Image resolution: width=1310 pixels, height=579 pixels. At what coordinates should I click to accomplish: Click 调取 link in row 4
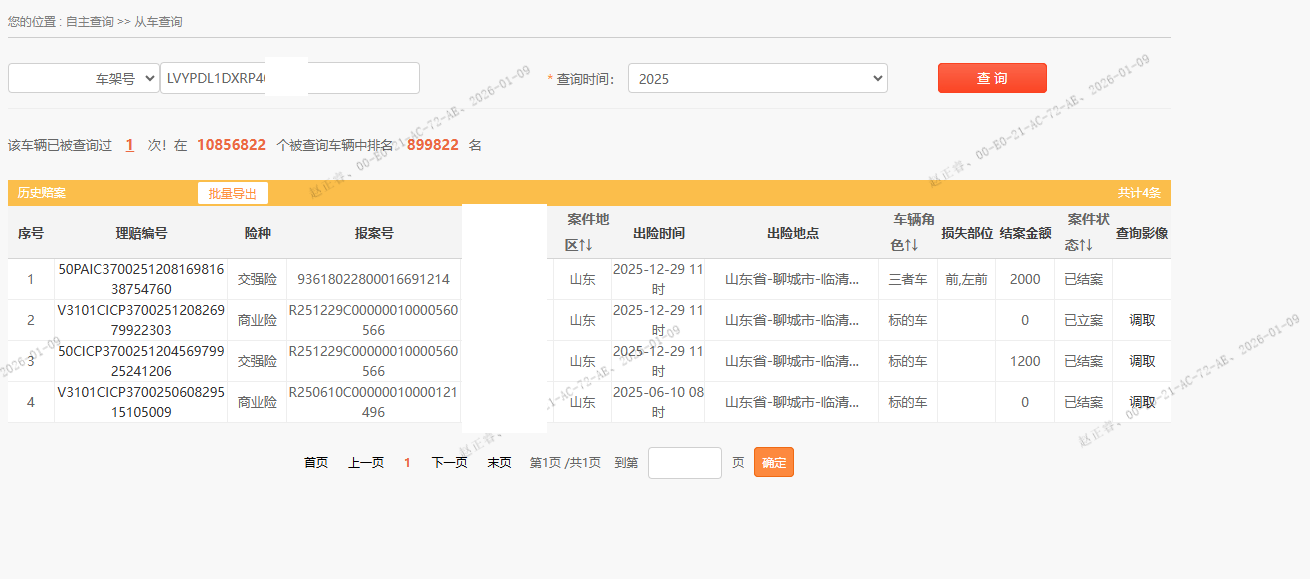click(1142, 403)
